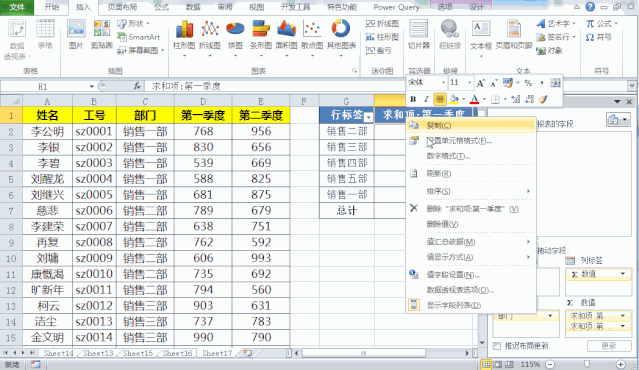This screenshot has height=370, width=639.
Task: Click the Insert Function fx button
Action: coord(137,86)
